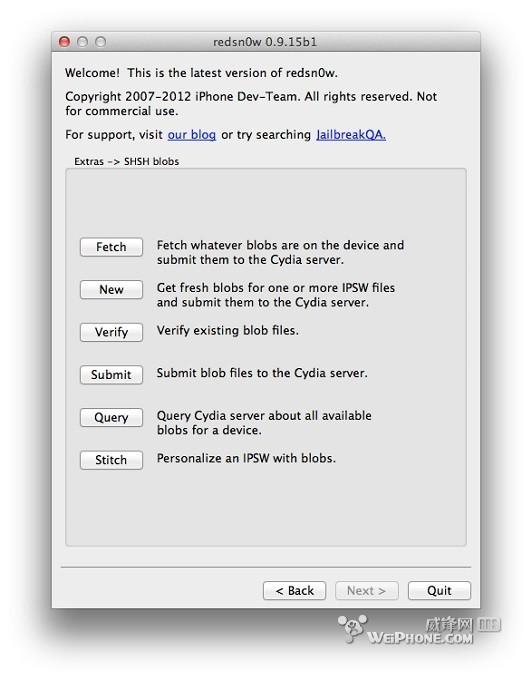Verify existing blob files
Viewport: 532px width, 680px height.
[x=111, y=332]
